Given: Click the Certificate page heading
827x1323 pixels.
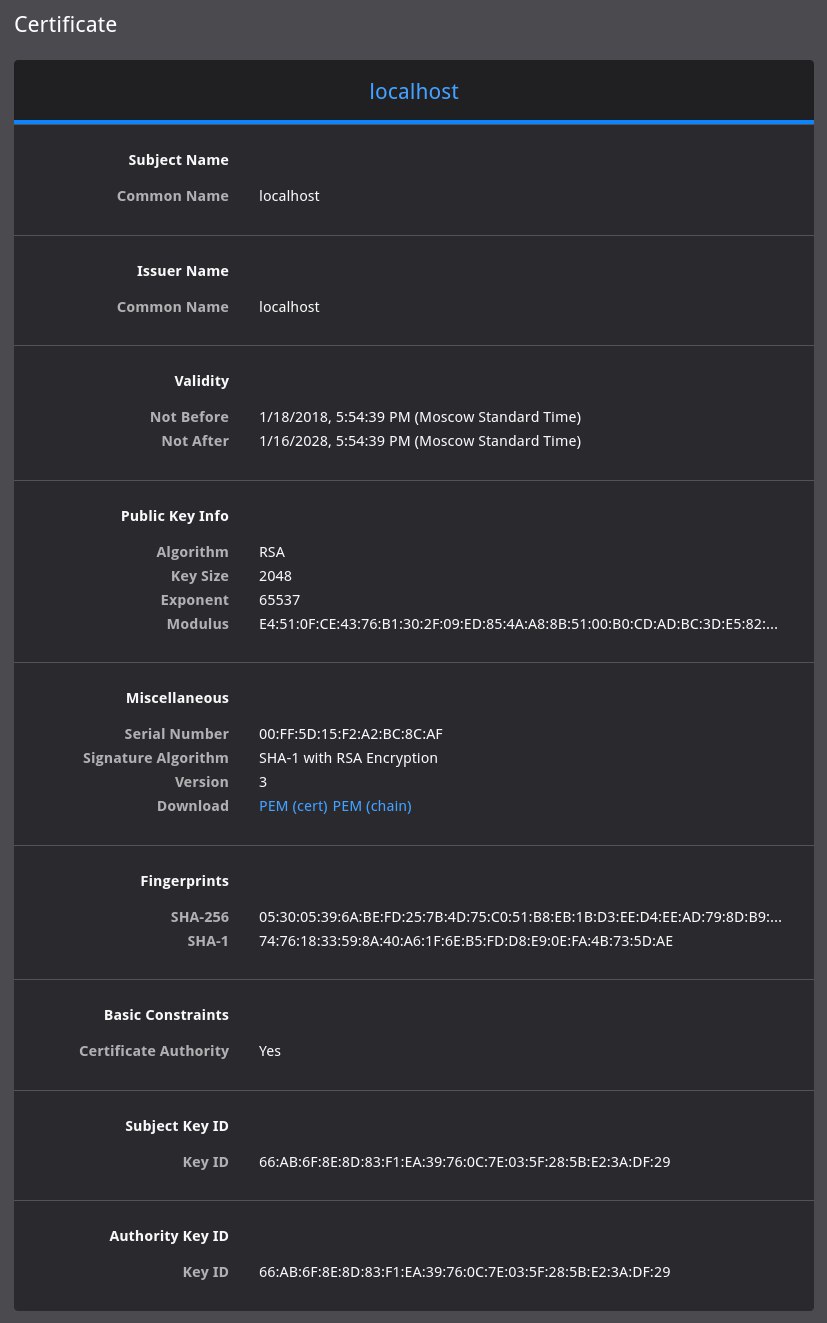Looking at the screenshot, I should tap(66, 24).
